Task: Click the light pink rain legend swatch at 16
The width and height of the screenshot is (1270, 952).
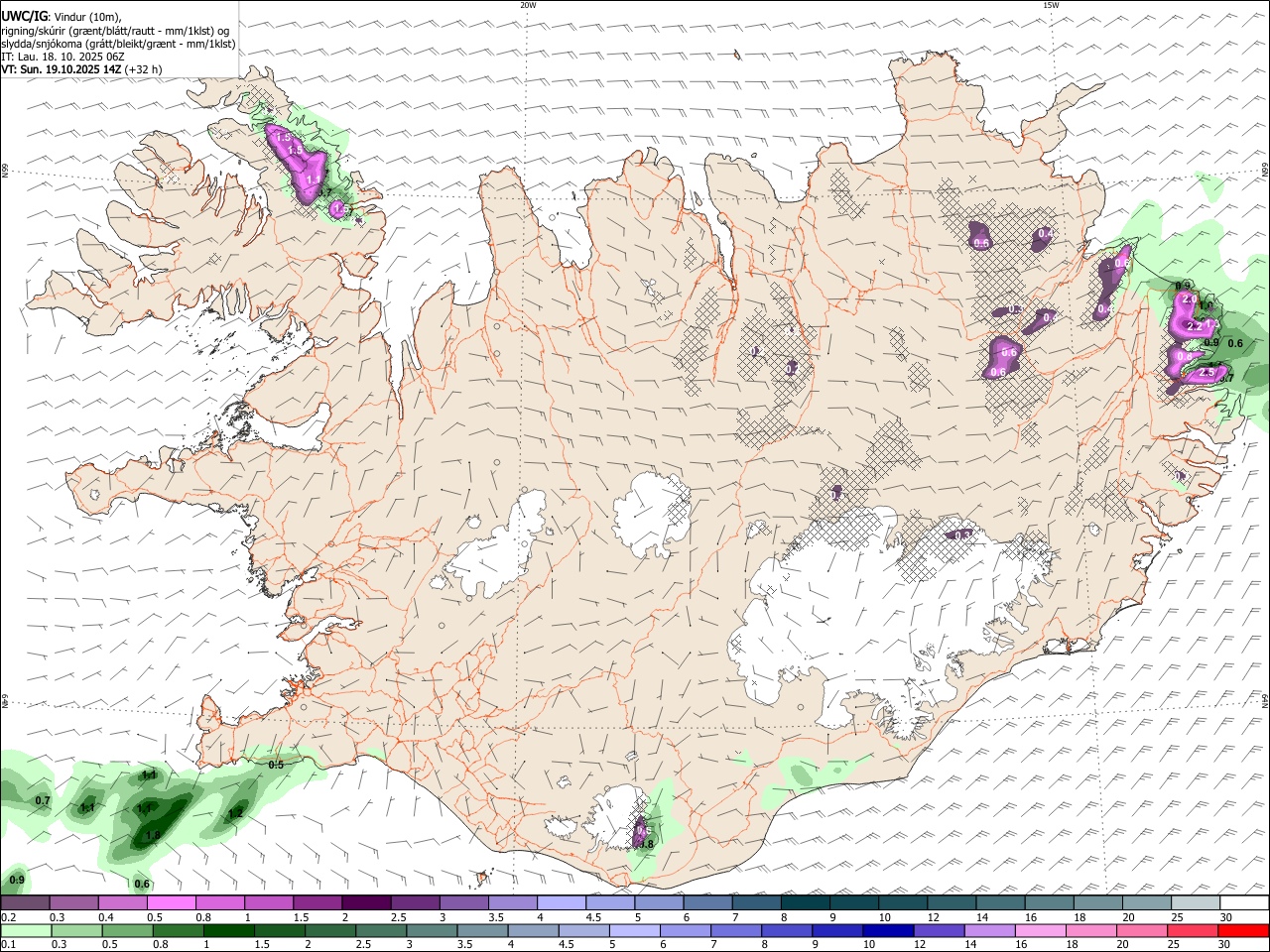Action: click(x=1039, y=931)
